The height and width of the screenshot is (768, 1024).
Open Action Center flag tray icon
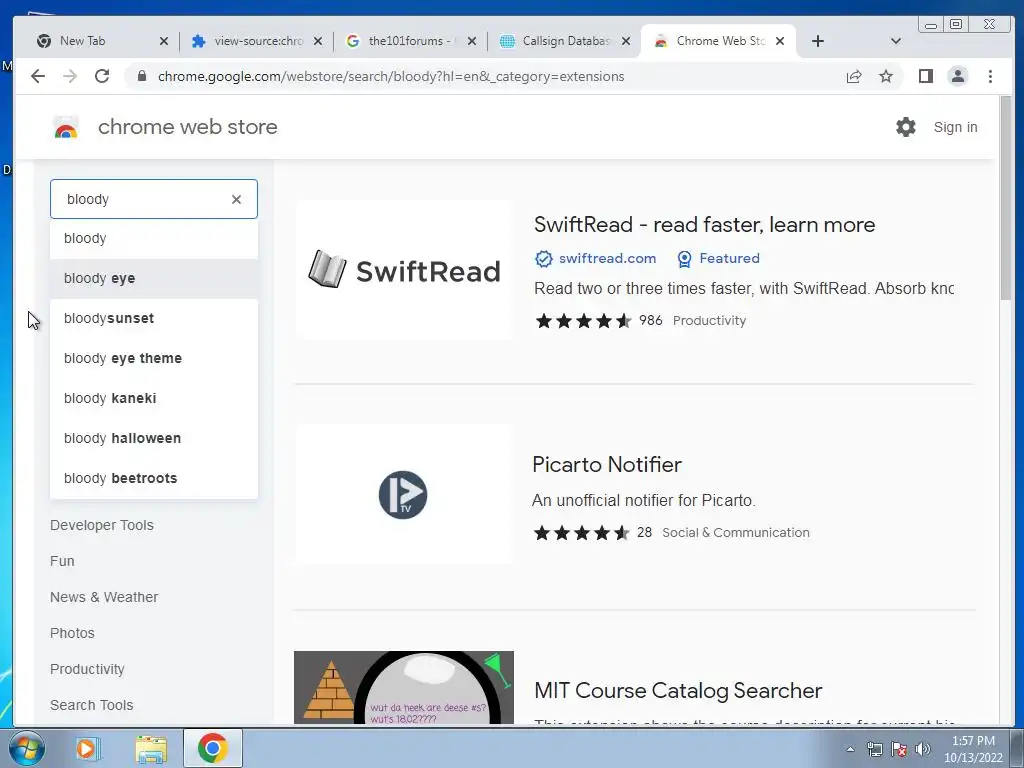[899, 749]
